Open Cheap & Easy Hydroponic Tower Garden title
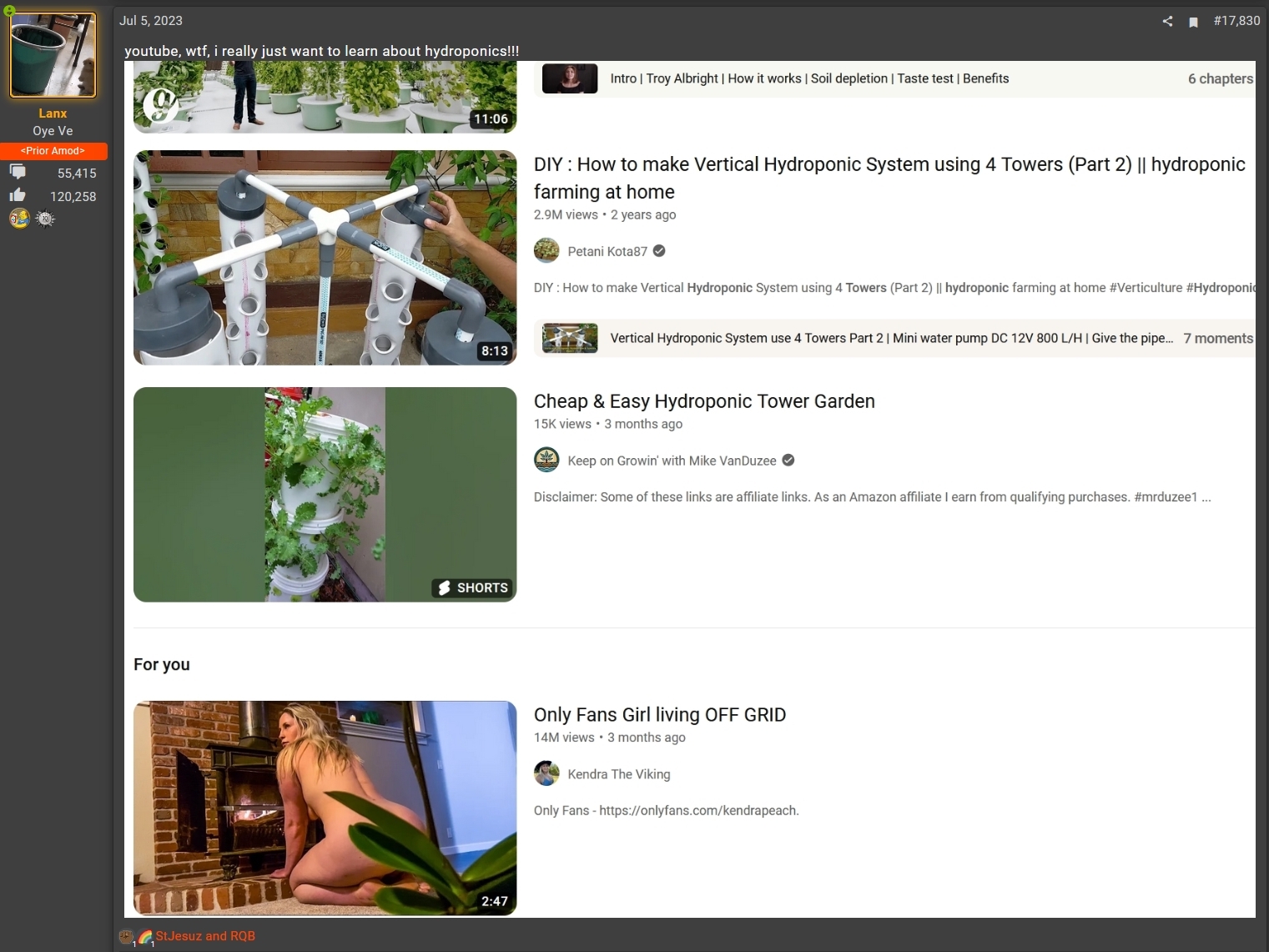The width and height of the screenshot is (1269, 952). 704,401
